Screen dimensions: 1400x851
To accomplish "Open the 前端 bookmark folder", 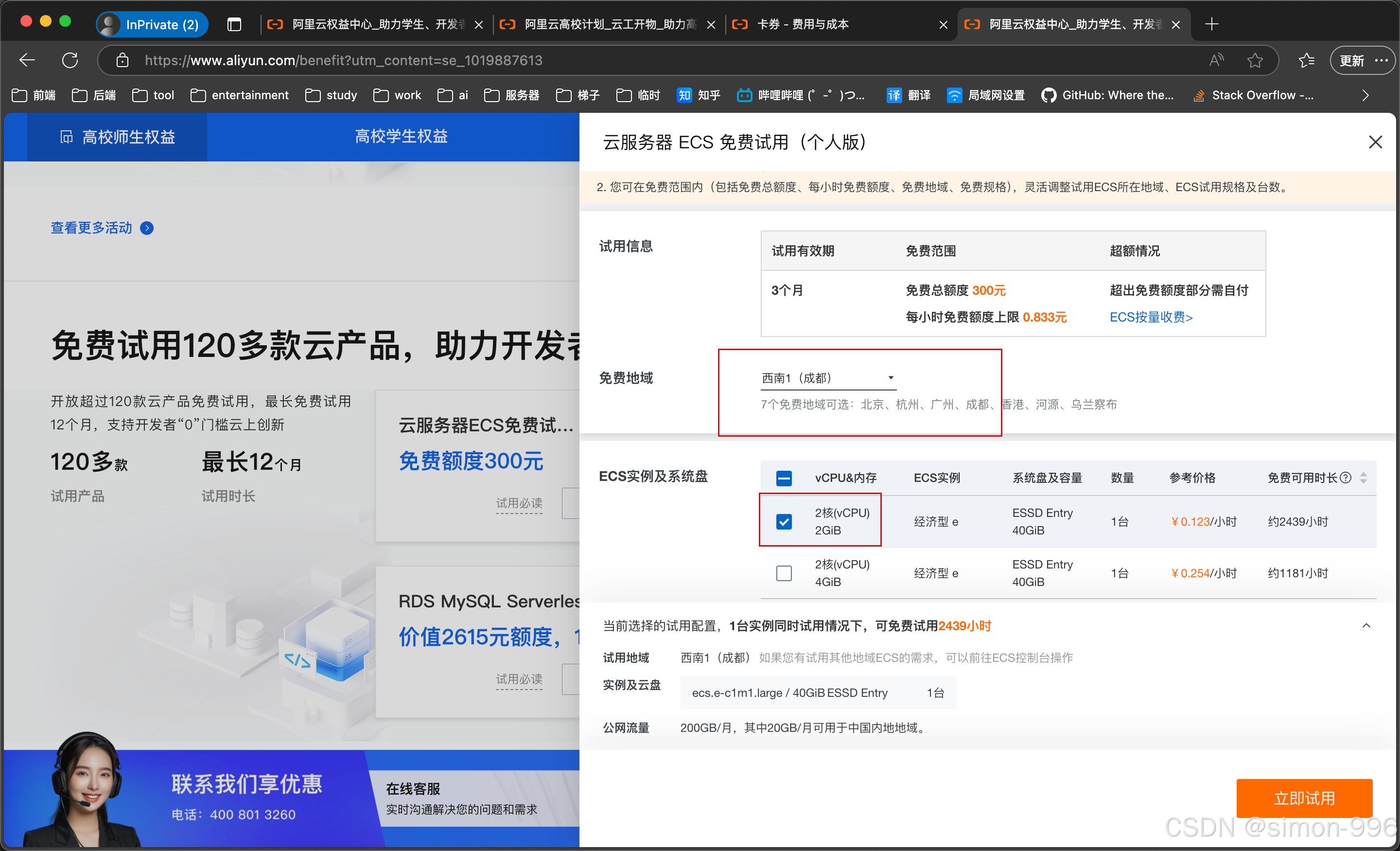I will coord(34,95).
